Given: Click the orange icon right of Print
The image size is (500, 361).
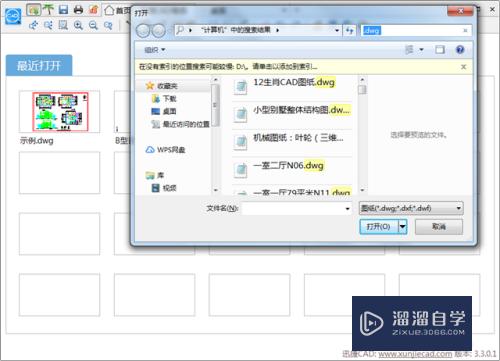Looking at the screenshot, I should (x=94, y=10).
